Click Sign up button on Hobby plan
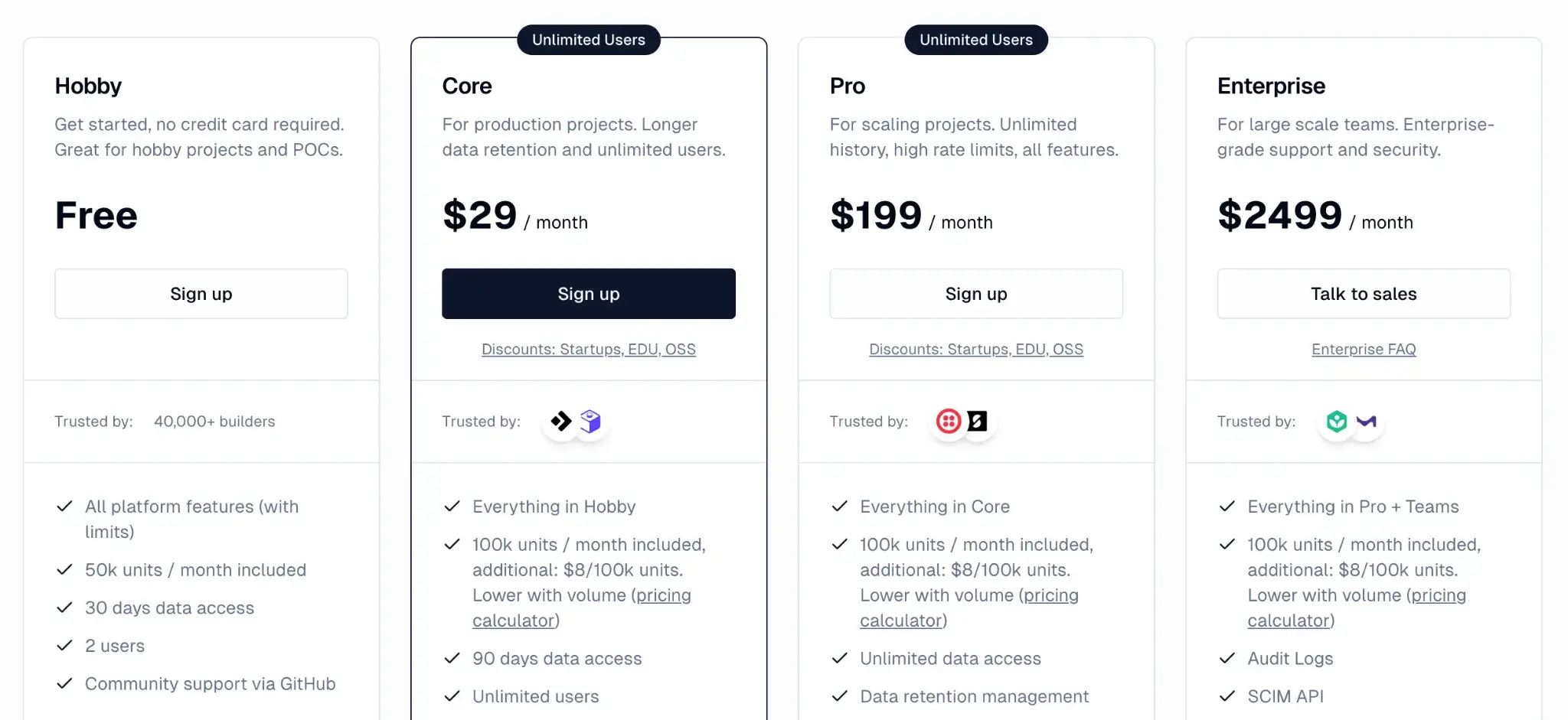Viewport: 1568px width, 720px height. 201,294
